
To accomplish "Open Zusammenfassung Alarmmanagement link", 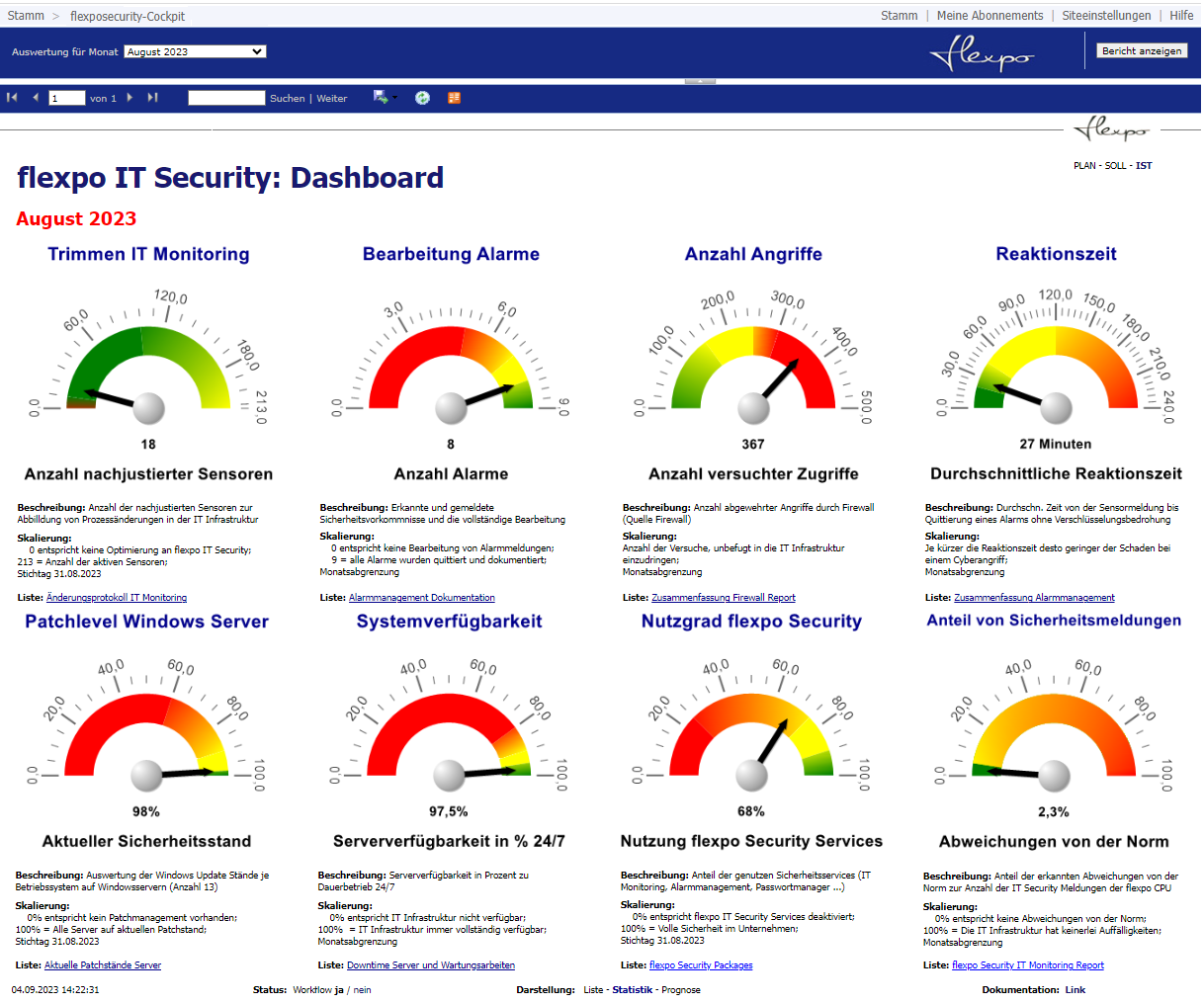I will tap(1034, 598).
